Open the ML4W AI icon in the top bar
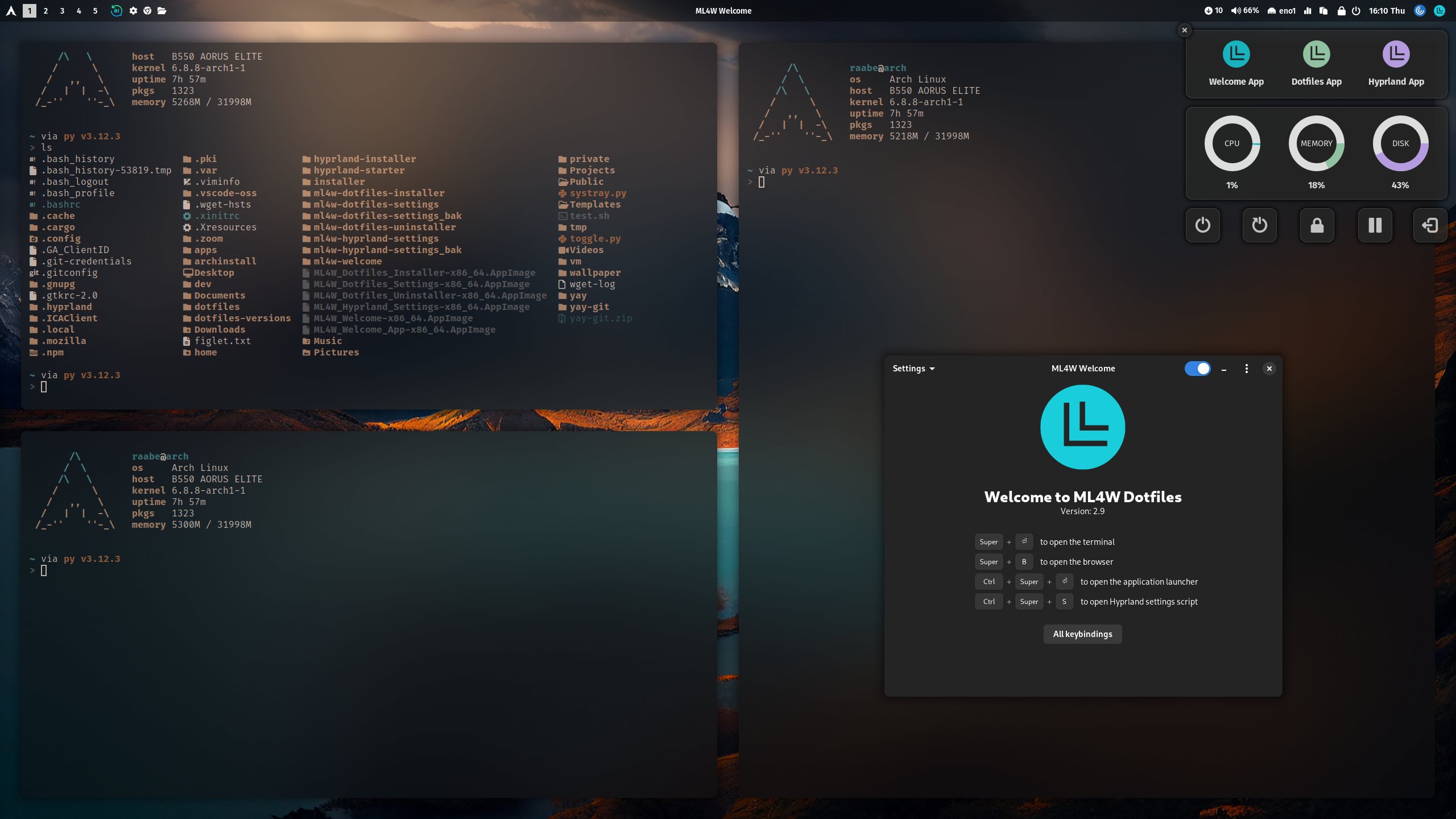 click(x=117, y=10)
